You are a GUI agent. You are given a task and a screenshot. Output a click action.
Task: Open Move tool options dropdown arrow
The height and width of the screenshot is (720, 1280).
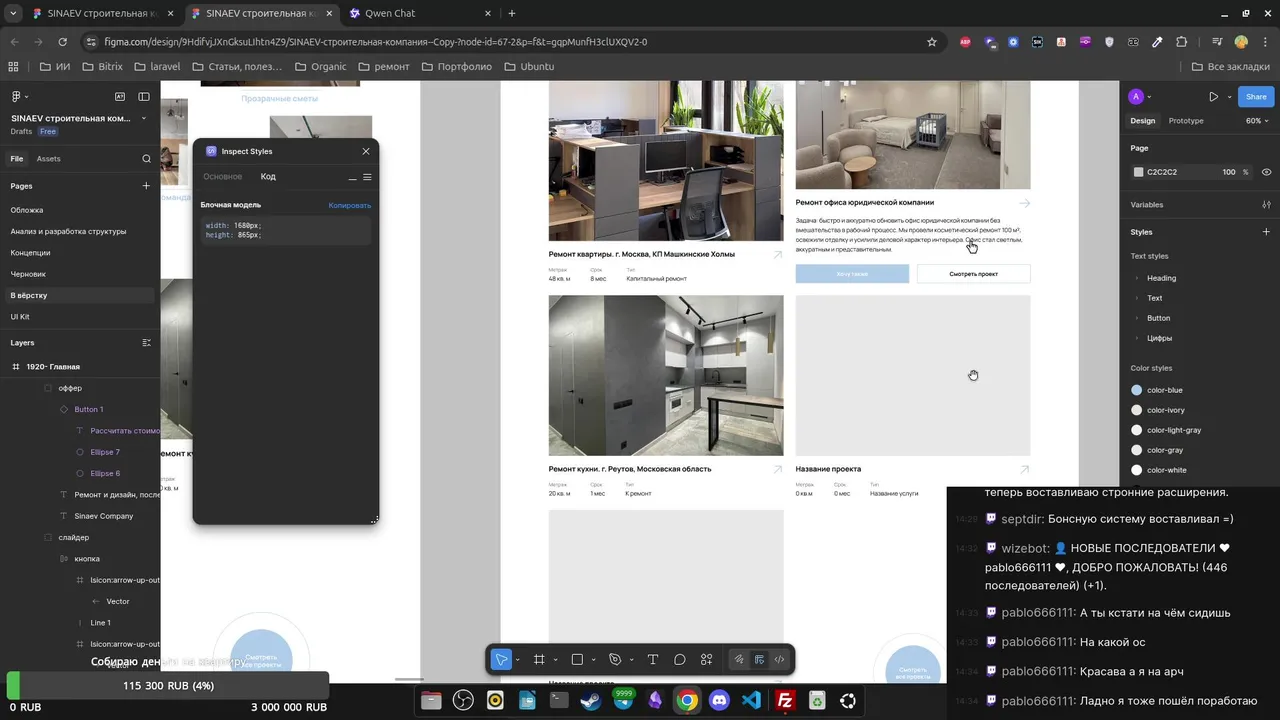(x=517, y=660)
